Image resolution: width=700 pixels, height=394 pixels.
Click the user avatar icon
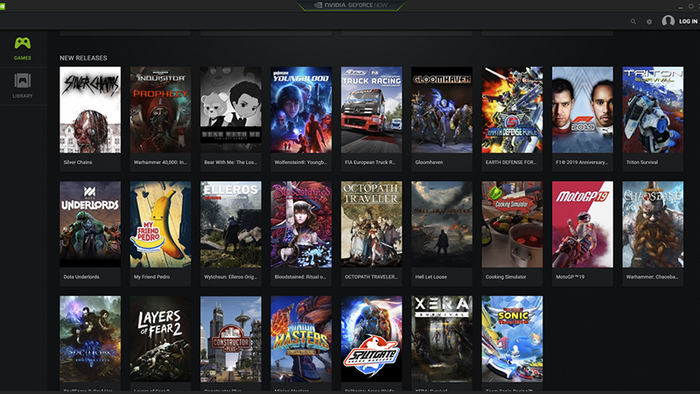pos(668,21)
